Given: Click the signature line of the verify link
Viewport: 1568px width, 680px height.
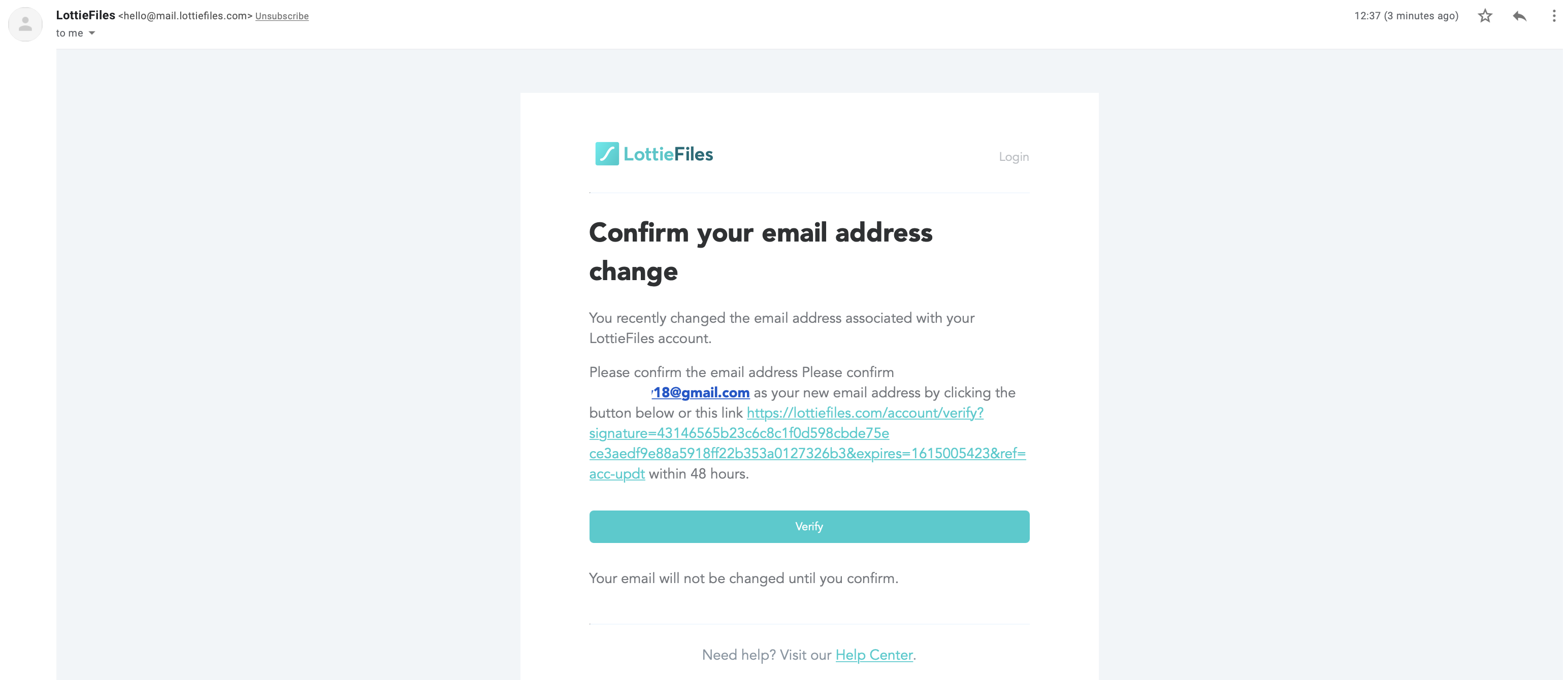Looking at the screenshot, I should [x=739, y=433].
